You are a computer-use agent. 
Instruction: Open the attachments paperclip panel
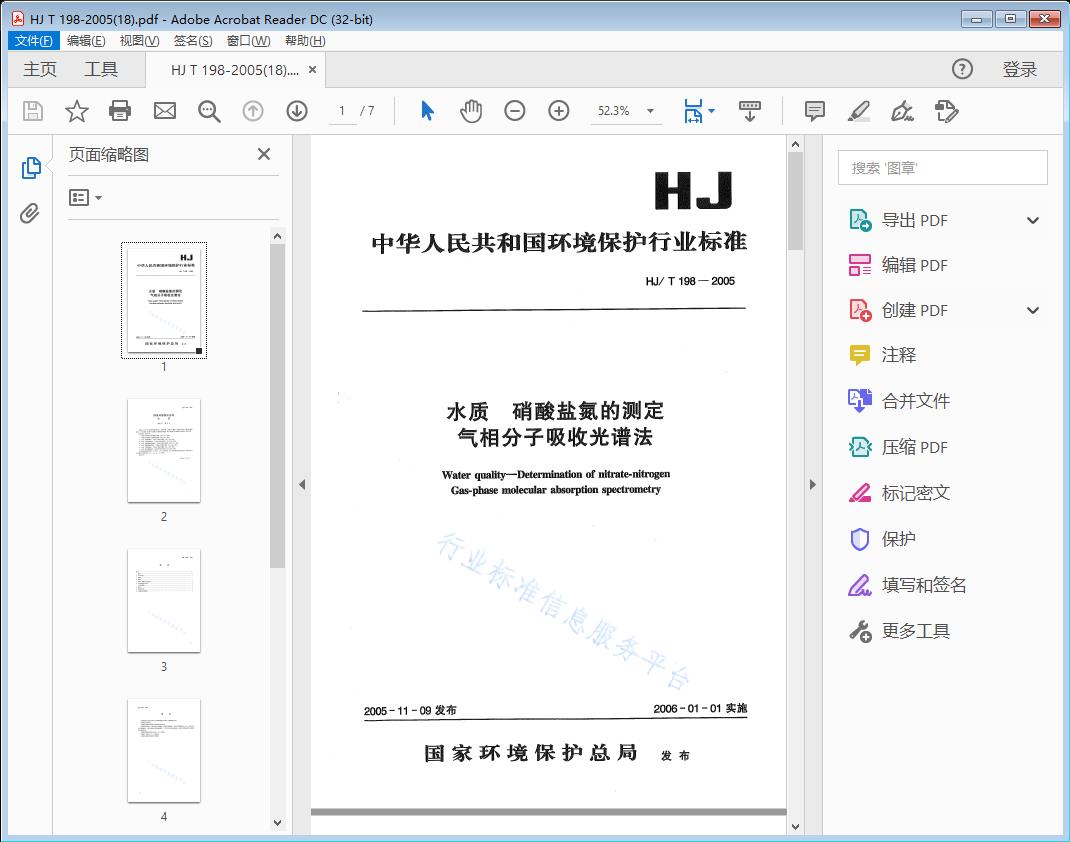pyautogui.click(x=28, y=211)
